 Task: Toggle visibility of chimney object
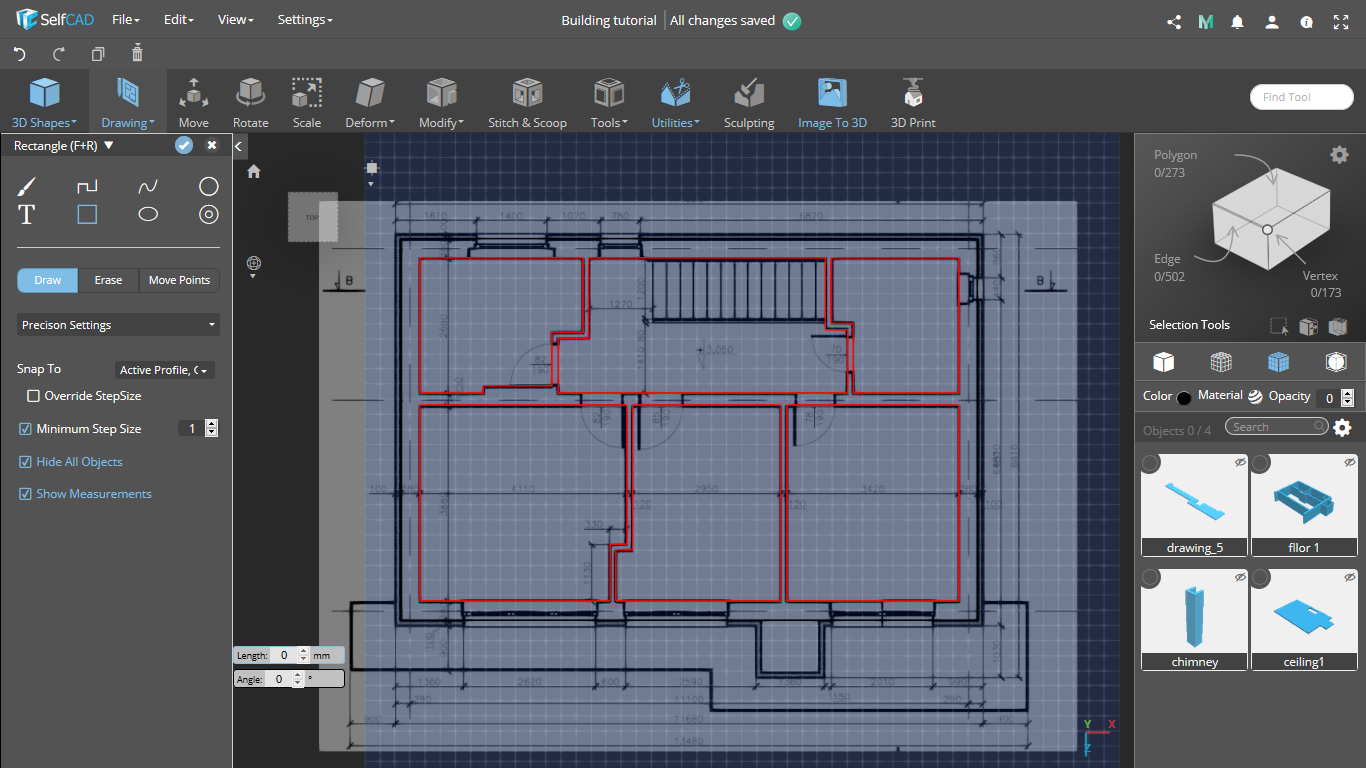point(1240,577)
